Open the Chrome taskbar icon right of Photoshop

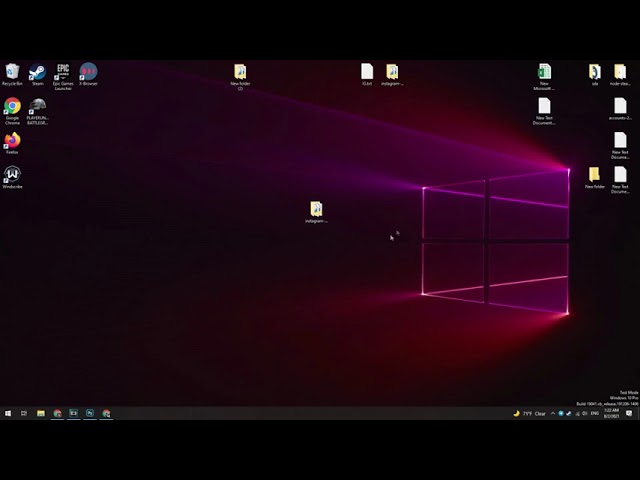(106, 413)
